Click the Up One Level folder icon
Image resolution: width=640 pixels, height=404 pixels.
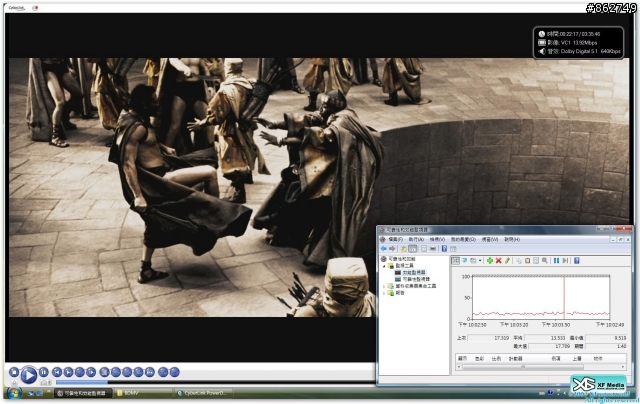404,249
